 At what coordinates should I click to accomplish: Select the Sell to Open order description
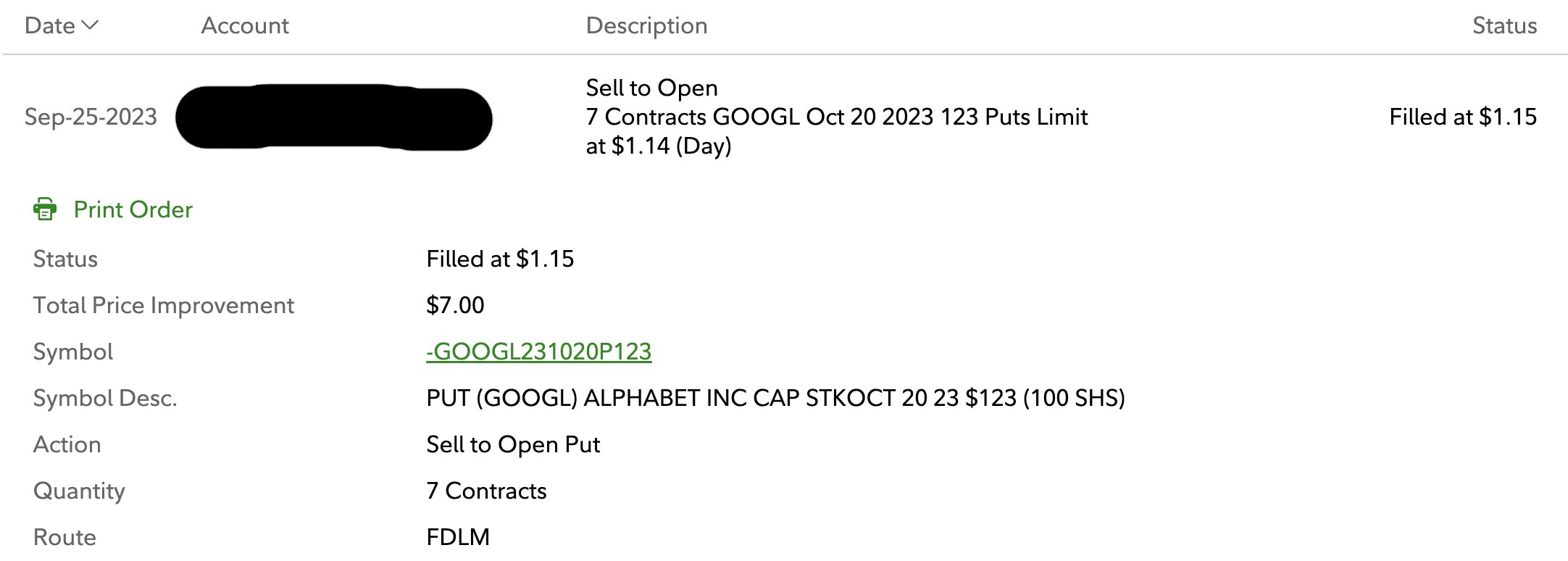pyautogui.click(x=836, y=117)
